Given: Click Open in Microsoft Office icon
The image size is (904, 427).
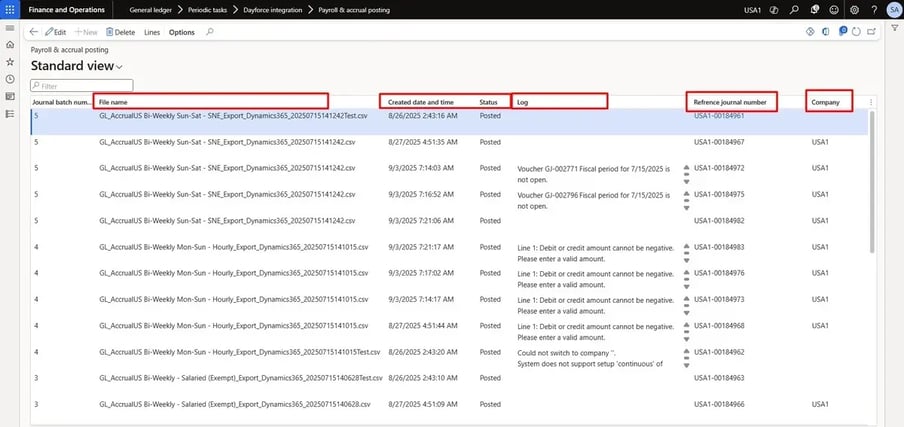Looking at the screenshot, I should click(x=826, y=32).
